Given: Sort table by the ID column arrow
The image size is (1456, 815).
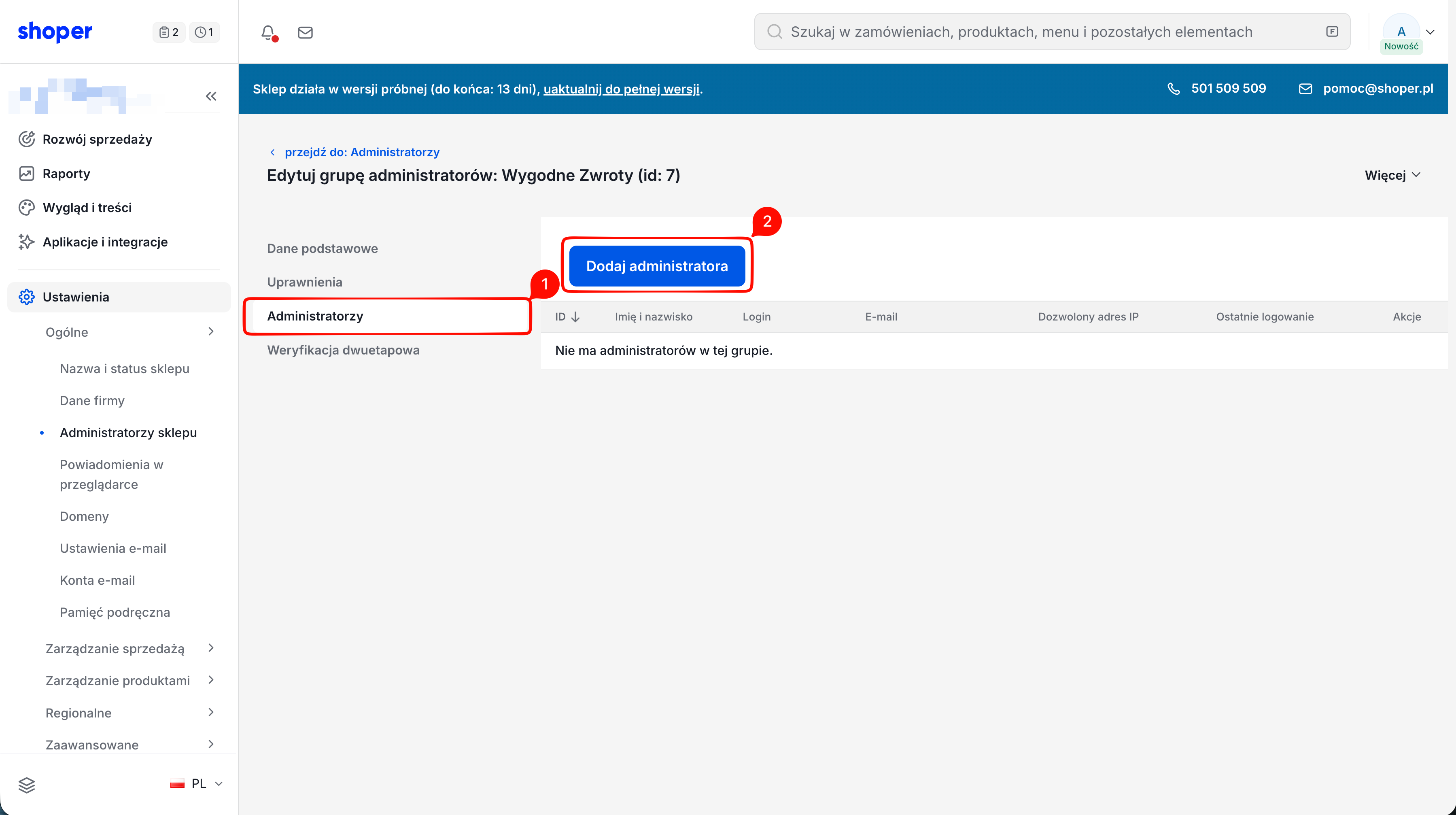Looking at the screenshot, I should pos(575,317).
